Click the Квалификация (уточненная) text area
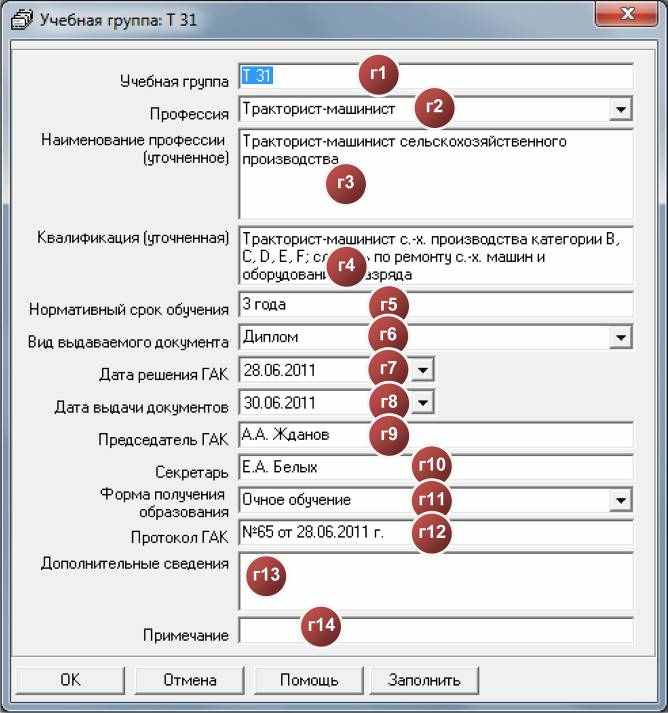The height and width of the screenshot is (713, 668). (x=436, y=256)
